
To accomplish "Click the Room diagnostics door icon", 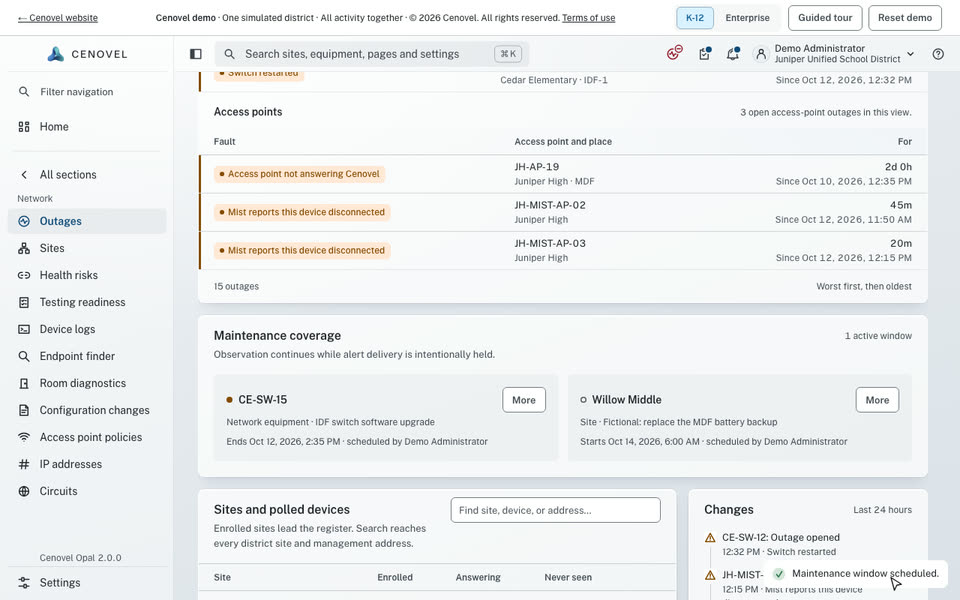I will [24, 383].
